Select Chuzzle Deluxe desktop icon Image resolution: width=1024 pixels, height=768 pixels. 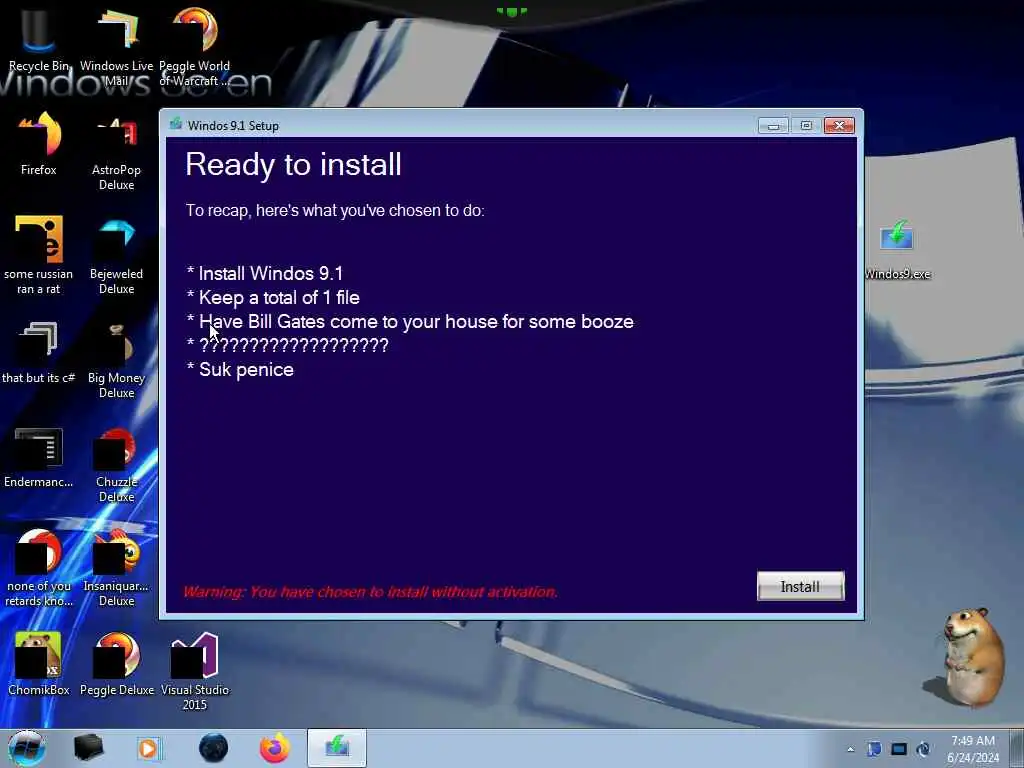116,465
